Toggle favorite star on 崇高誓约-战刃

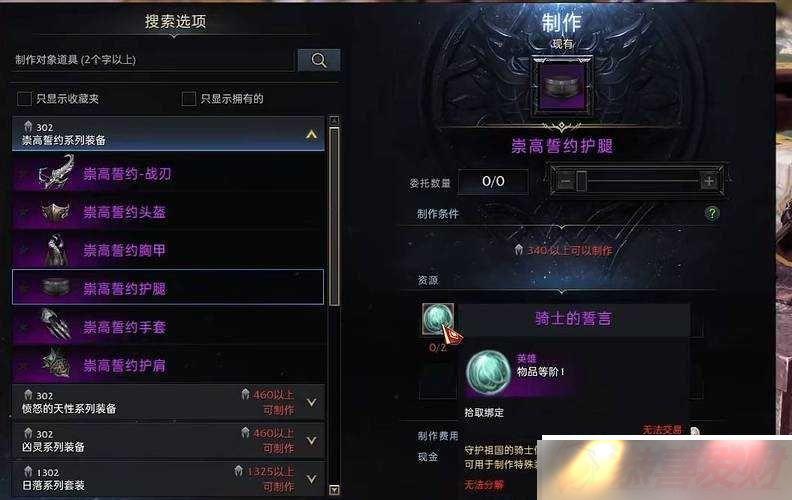point(23,174)
